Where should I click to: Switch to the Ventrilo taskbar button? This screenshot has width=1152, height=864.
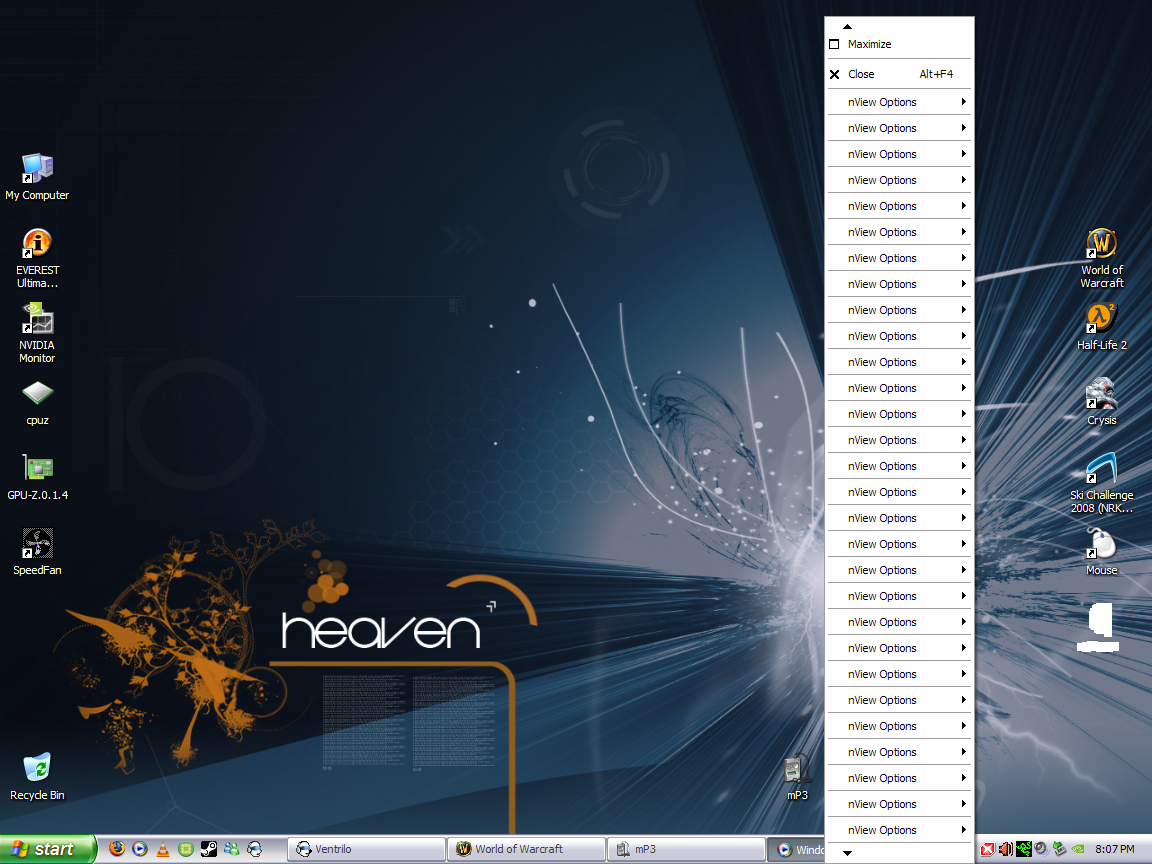point(366,849)
